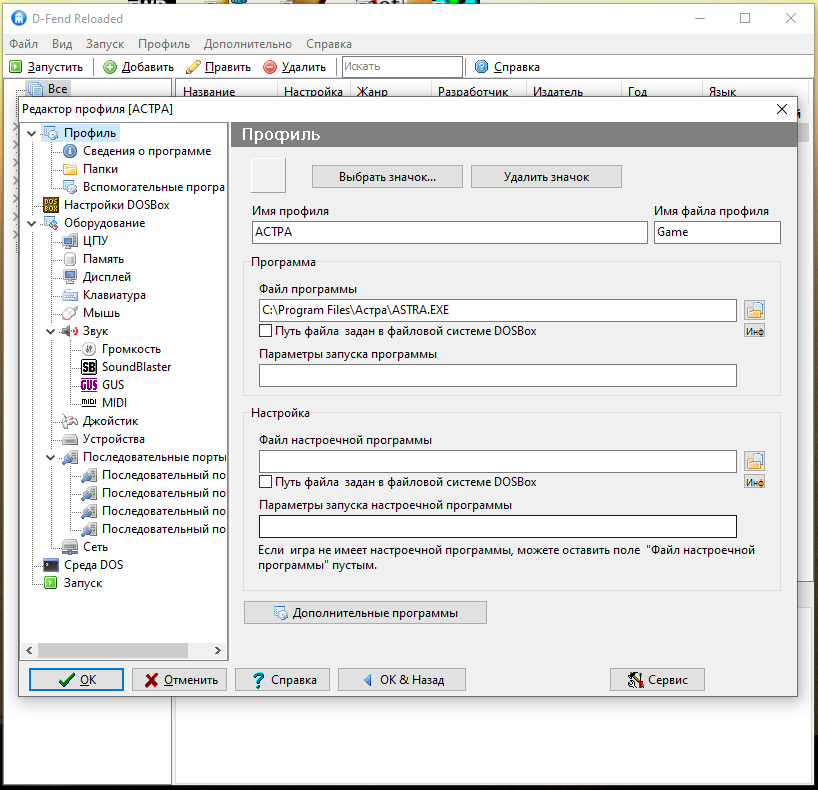The width and height of the screenshot is (818, 790).
Task: Open the Профиль menu in menu bar
Action: tap(164, 44)
